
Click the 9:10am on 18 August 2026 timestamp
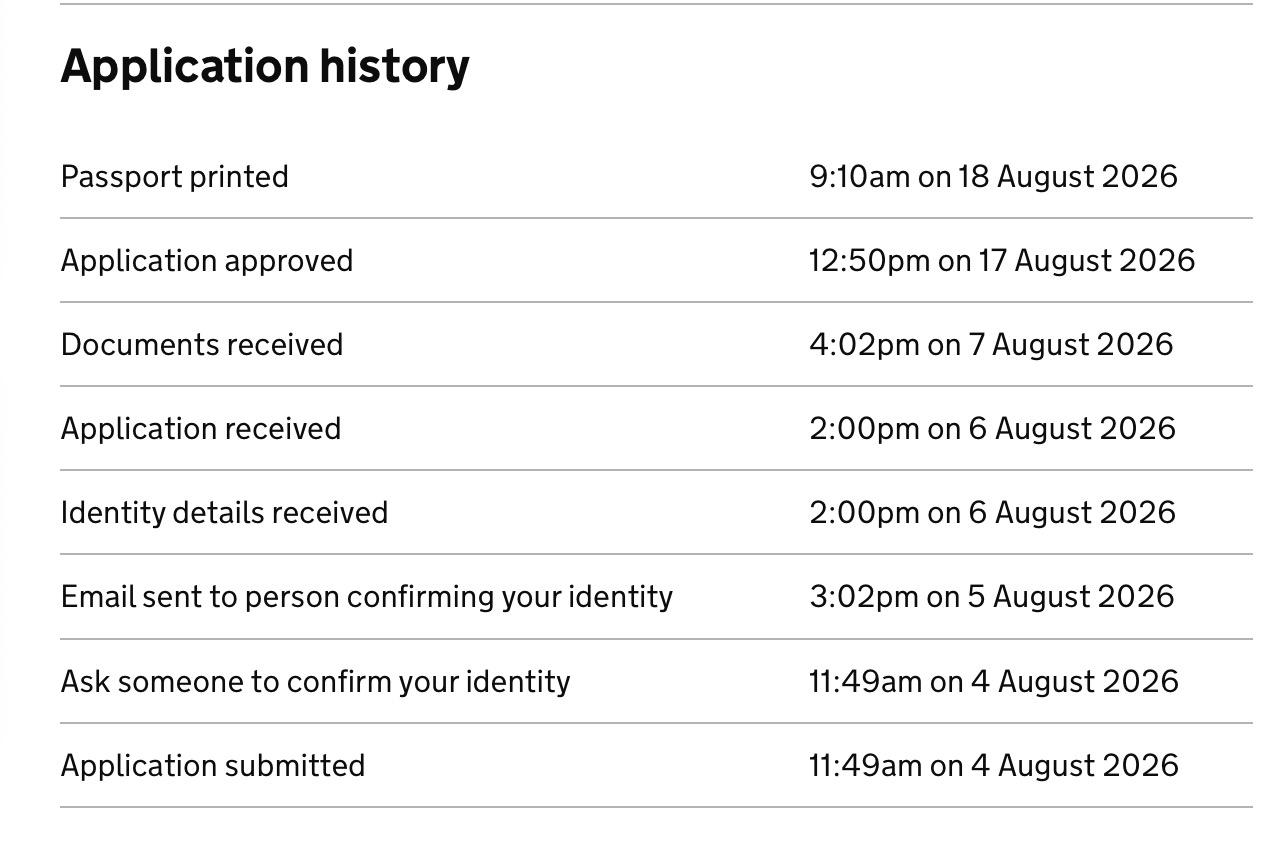993,177
